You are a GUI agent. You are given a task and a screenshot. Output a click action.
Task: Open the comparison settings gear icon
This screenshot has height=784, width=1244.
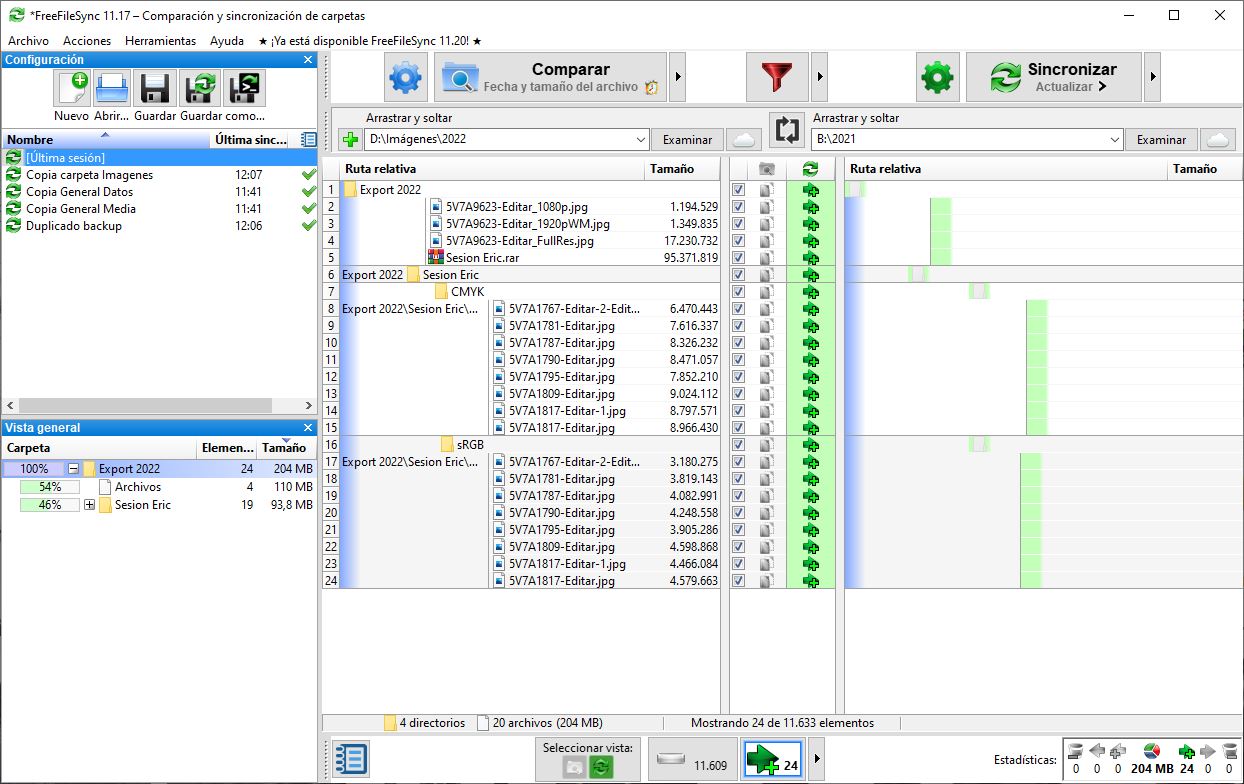tap(405, 77)
